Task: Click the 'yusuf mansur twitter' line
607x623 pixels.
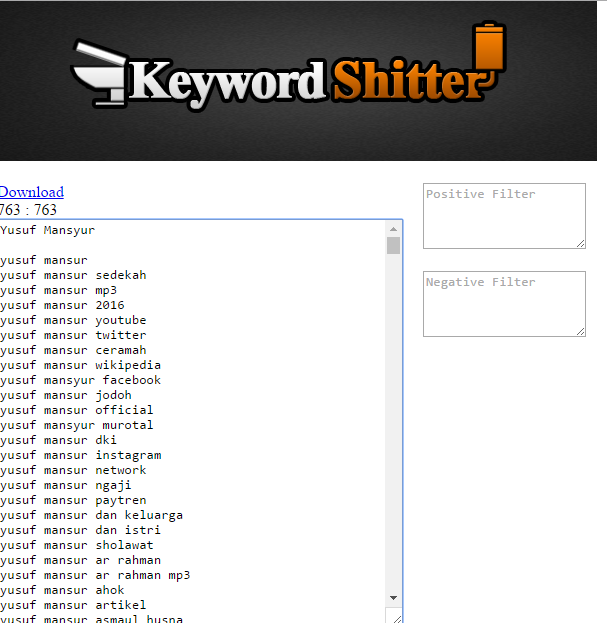Action: click(73, 335)
